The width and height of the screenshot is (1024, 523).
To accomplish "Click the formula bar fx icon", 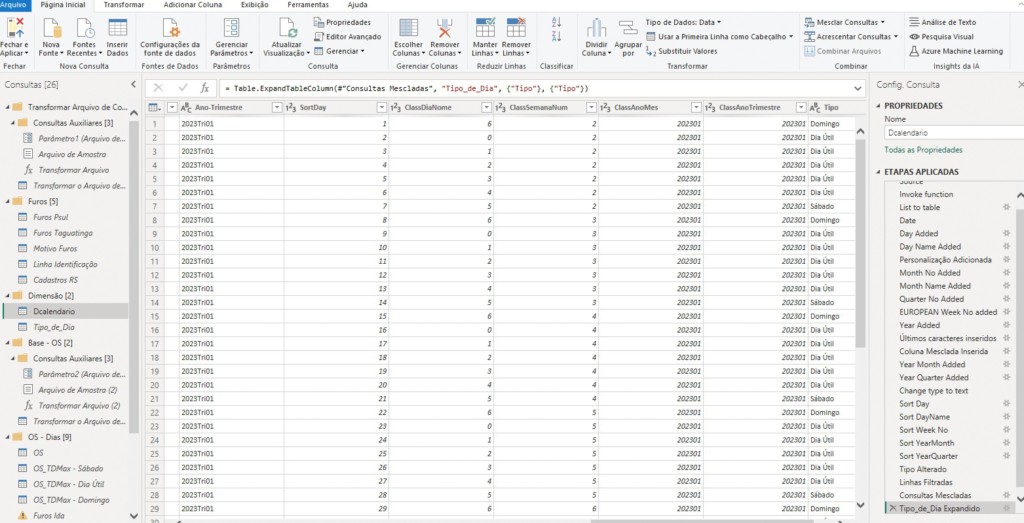I will click(x=204, y=88).
